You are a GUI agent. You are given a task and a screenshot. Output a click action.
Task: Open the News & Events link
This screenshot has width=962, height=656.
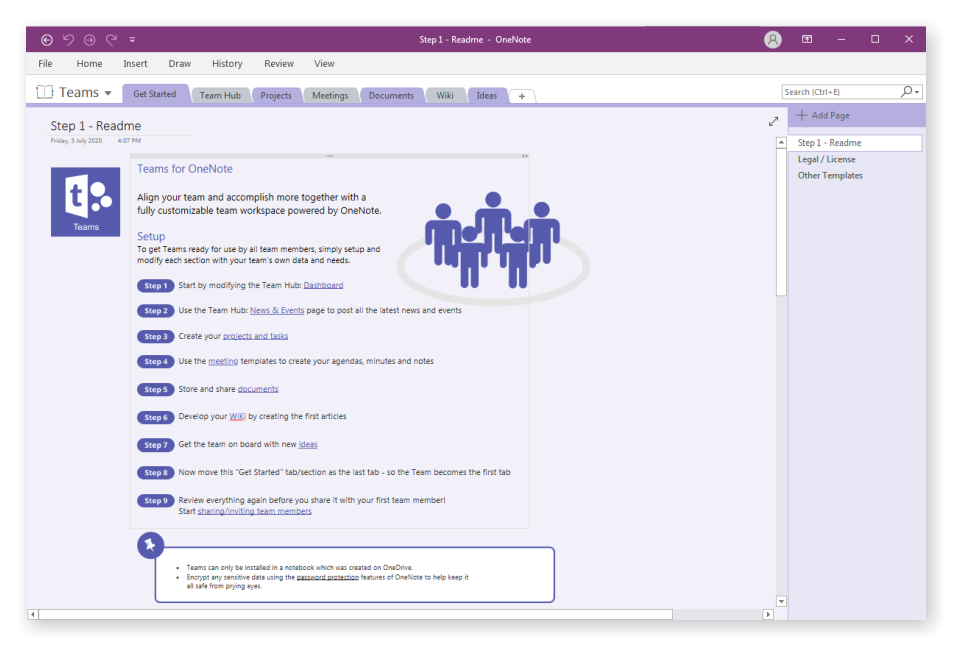[277, 311]
